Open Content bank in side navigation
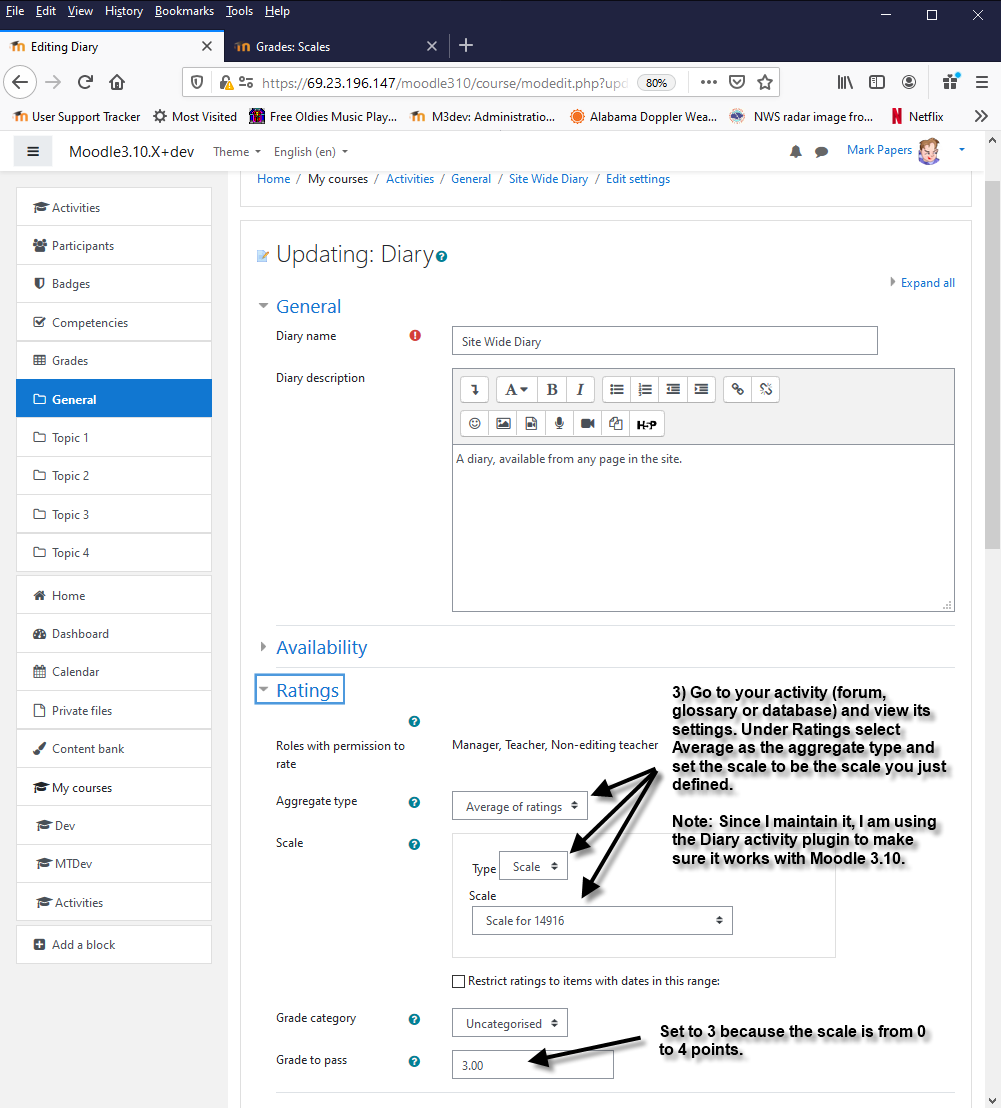The height and width of the screenshot is (1108, 1001). pos(114,748)
